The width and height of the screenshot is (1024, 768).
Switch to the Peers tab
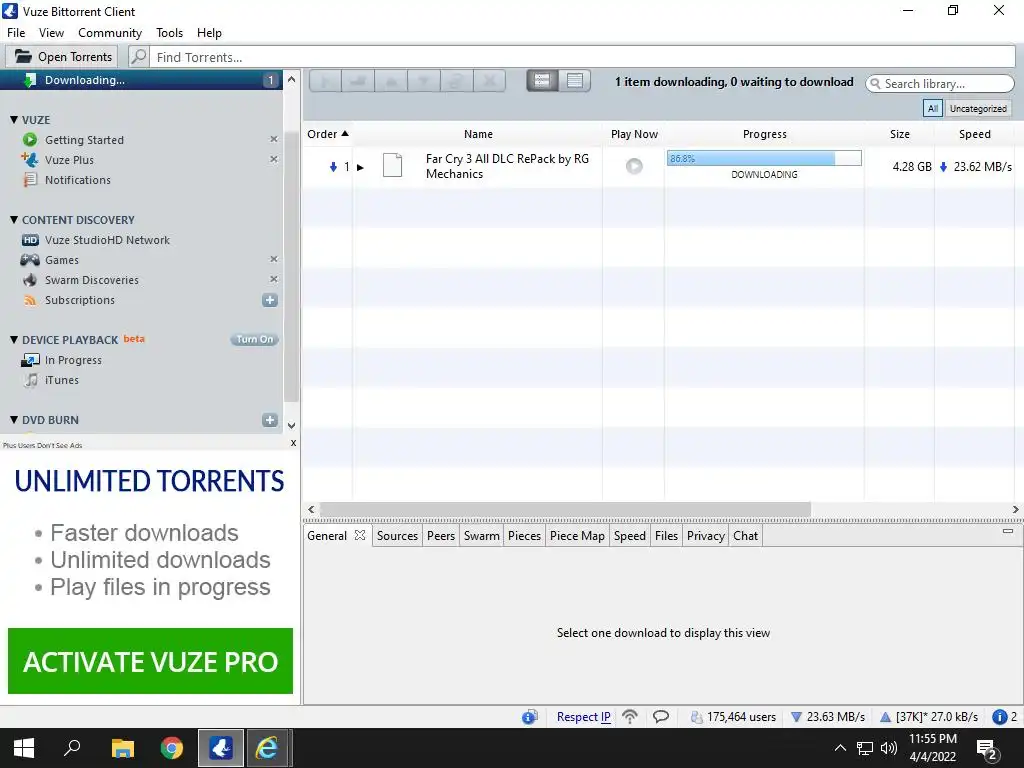coord(441,536)
